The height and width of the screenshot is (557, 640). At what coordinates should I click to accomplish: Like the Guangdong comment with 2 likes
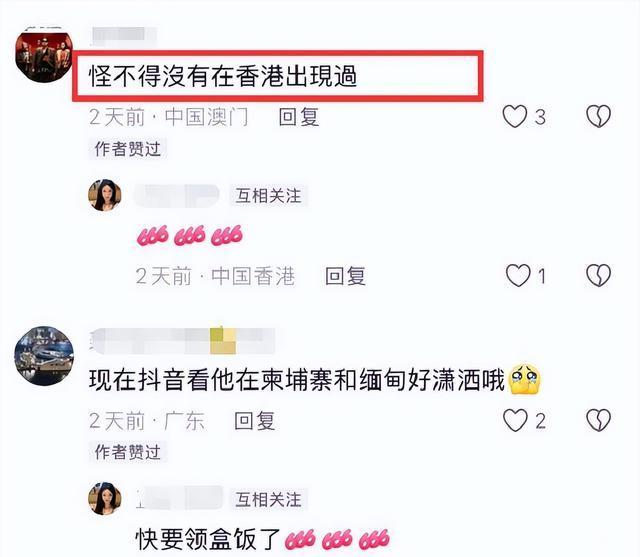pyautogui.click(x=515, y=420)
